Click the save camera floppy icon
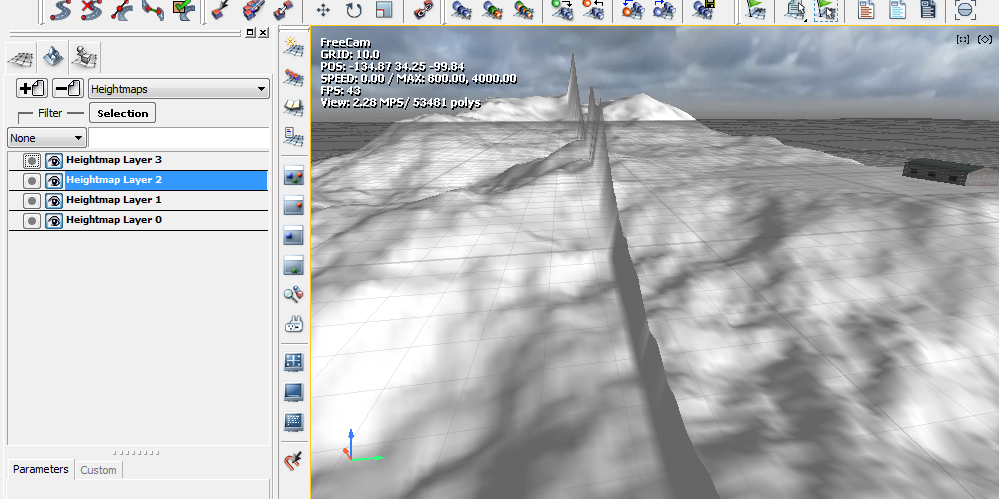 pos(703,10)
